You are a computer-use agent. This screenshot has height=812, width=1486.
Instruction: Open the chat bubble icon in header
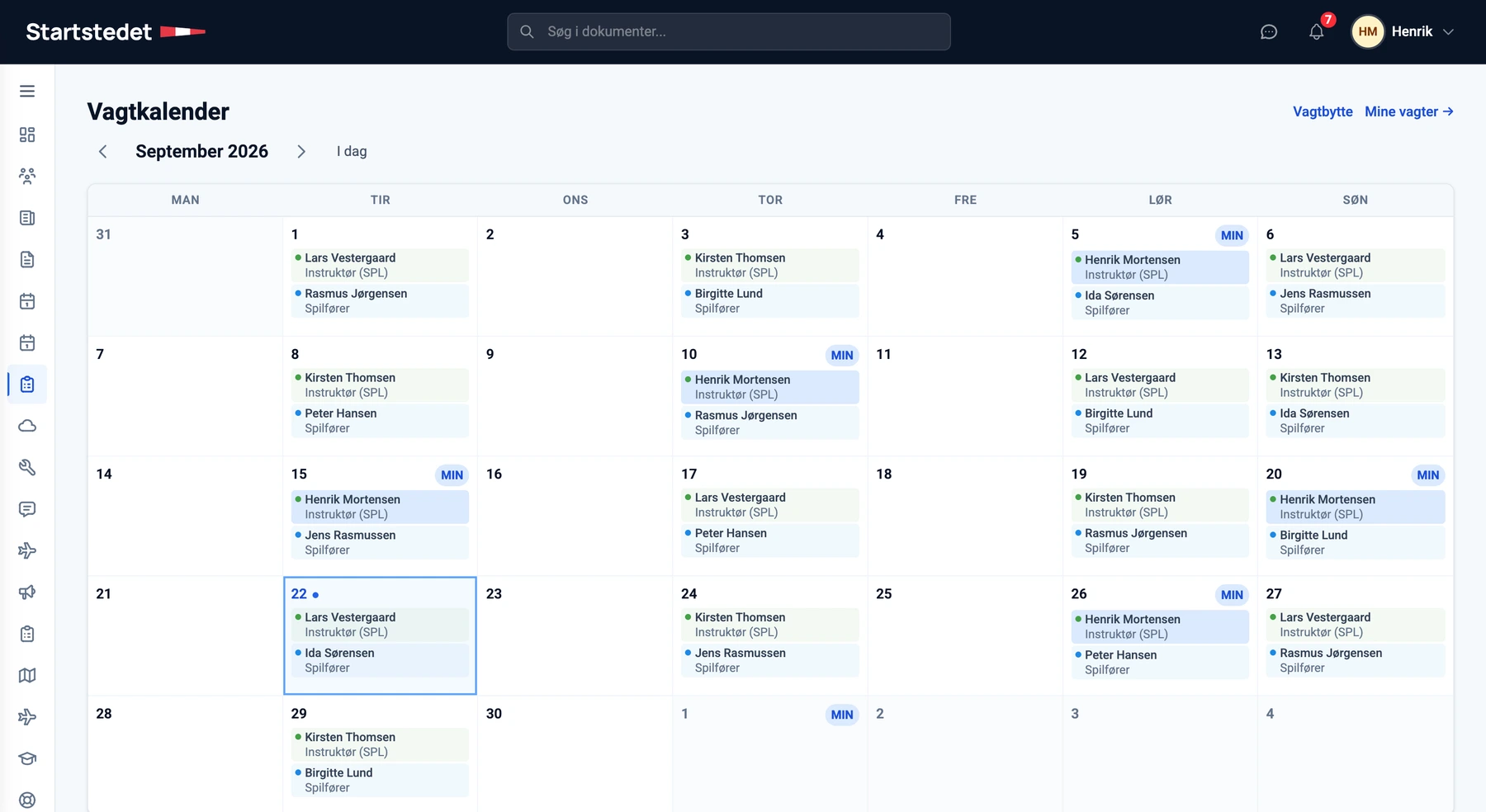[x=1269, y=32]
